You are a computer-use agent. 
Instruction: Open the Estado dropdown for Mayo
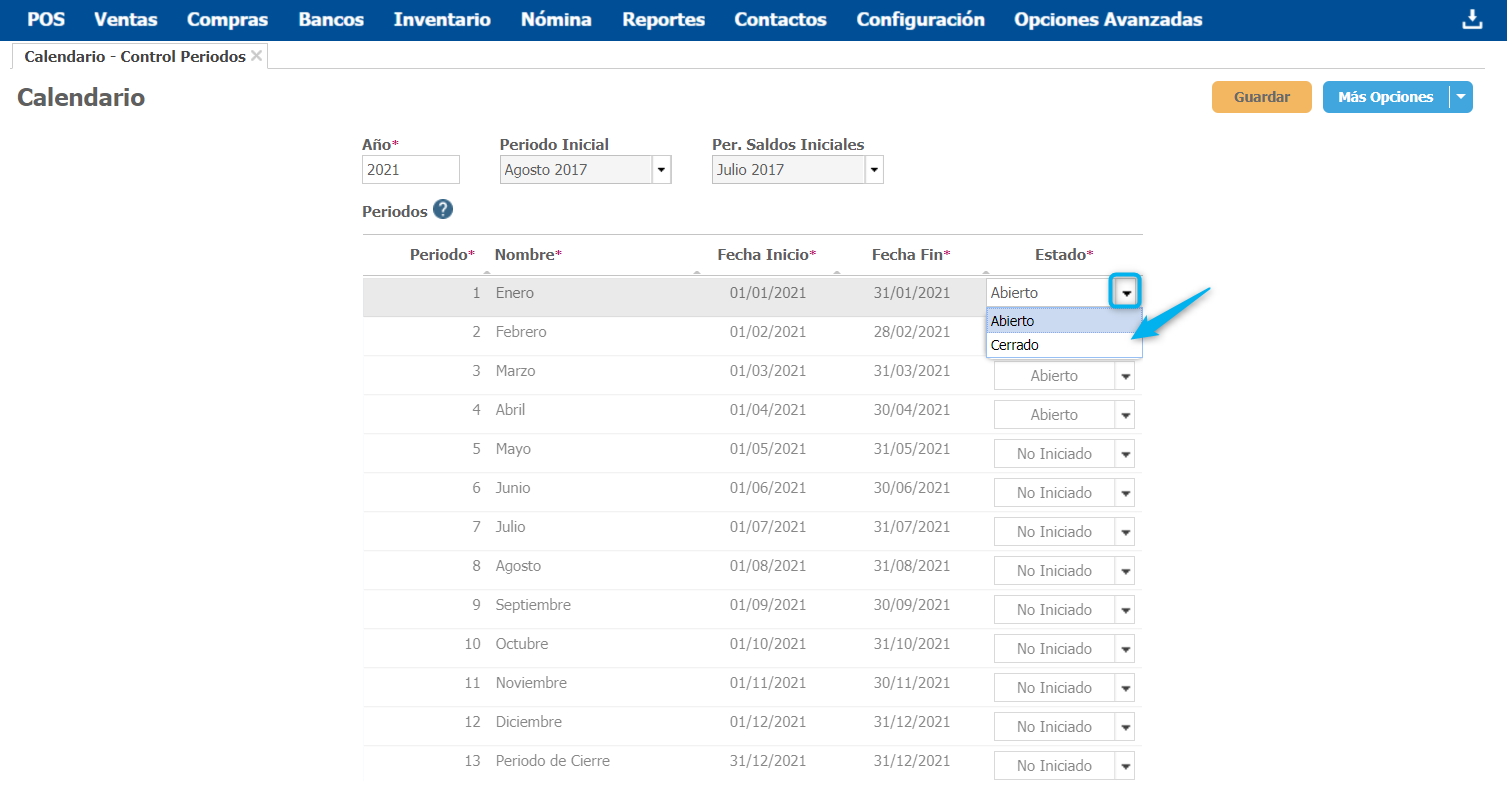(1125, 454)
